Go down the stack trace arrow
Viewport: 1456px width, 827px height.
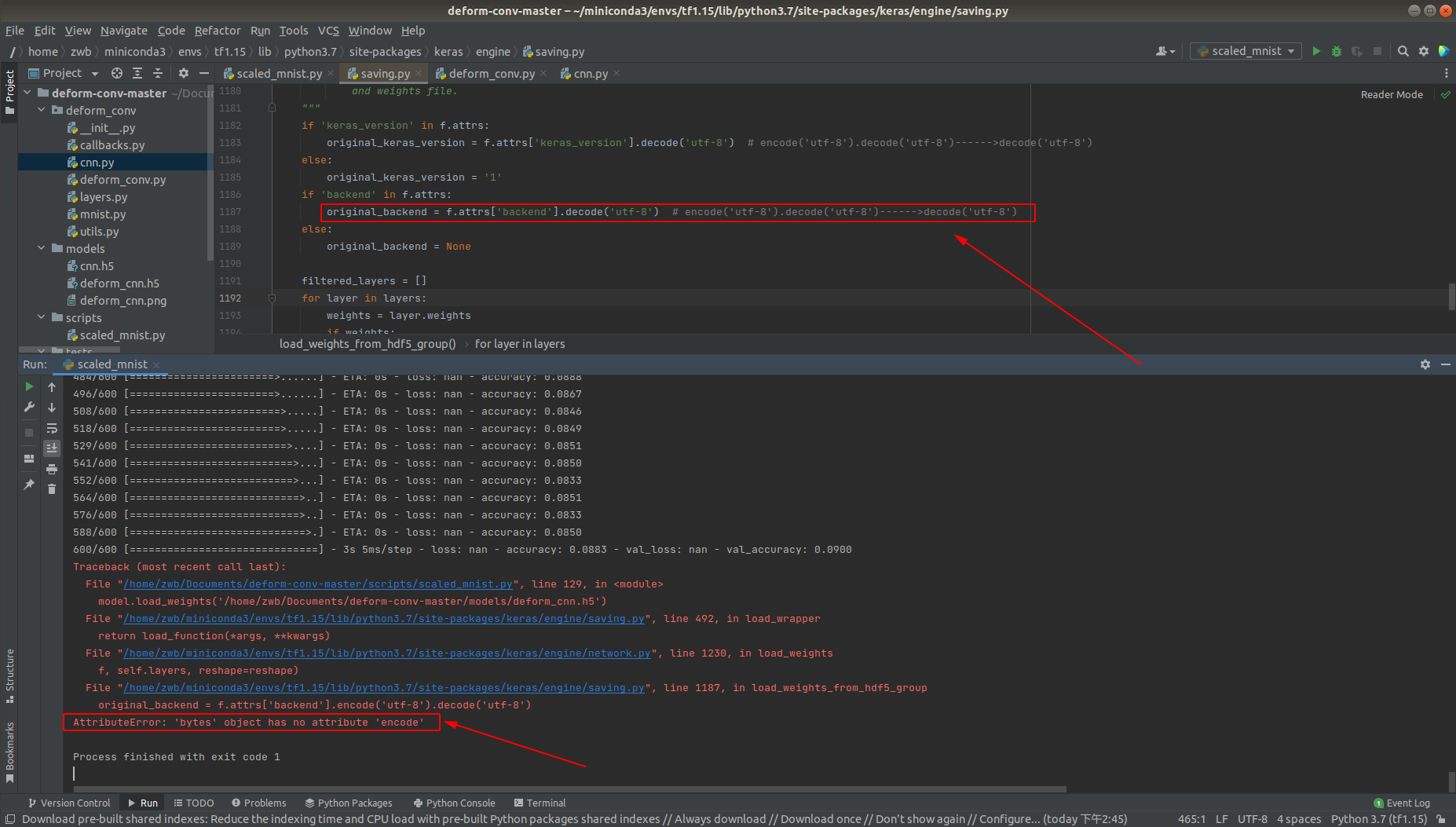click(52, 408)
